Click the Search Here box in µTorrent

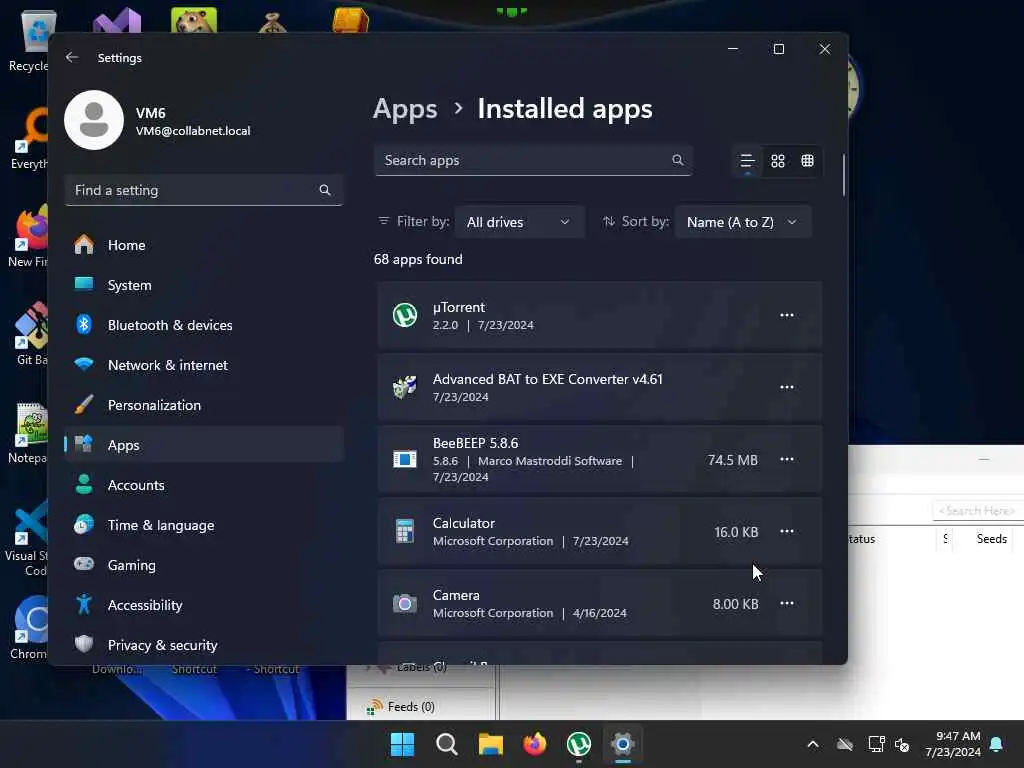(x=978, y=511)
